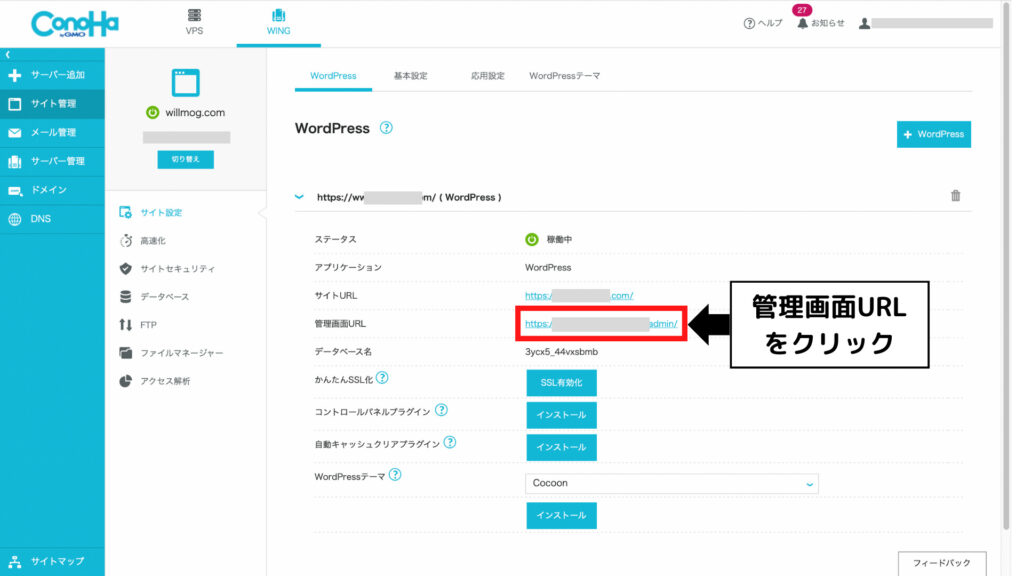The image size is (1024, 576).
Task: Click the ConoHa logo
Action: (x=74, y=24)
